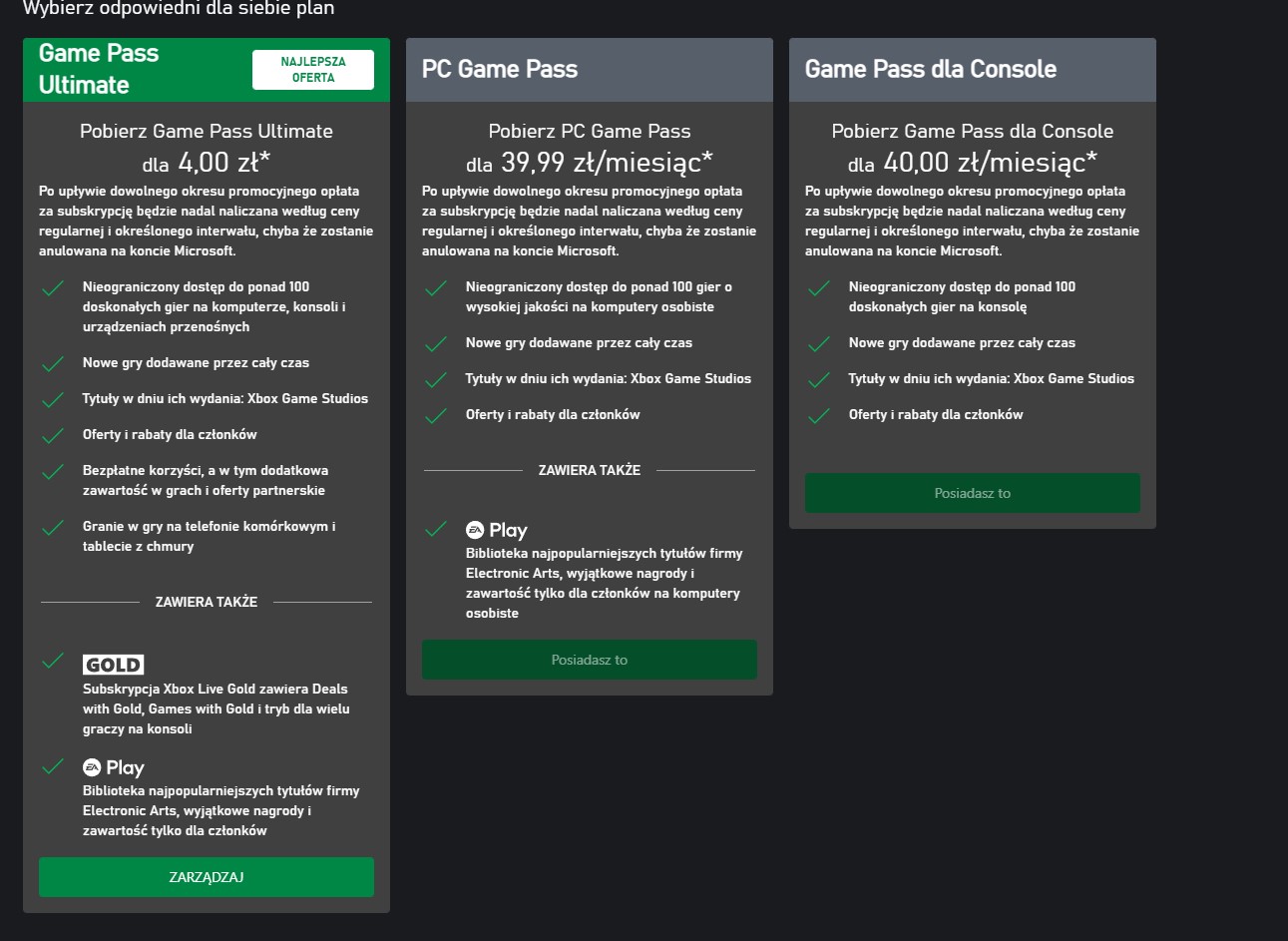Screen dimensions: 1288x941
Task: Click checkmark beside 'Nowe gry dodawane' in PC Game Pass
Action: [x=436, y=344]
